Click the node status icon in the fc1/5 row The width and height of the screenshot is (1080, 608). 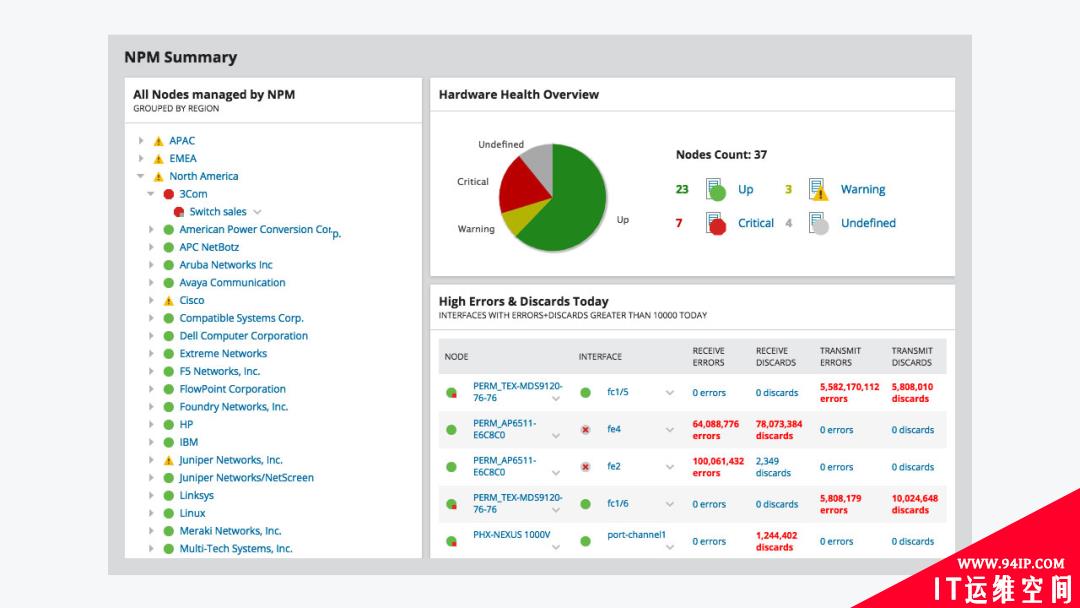click(x=451, y=392)
